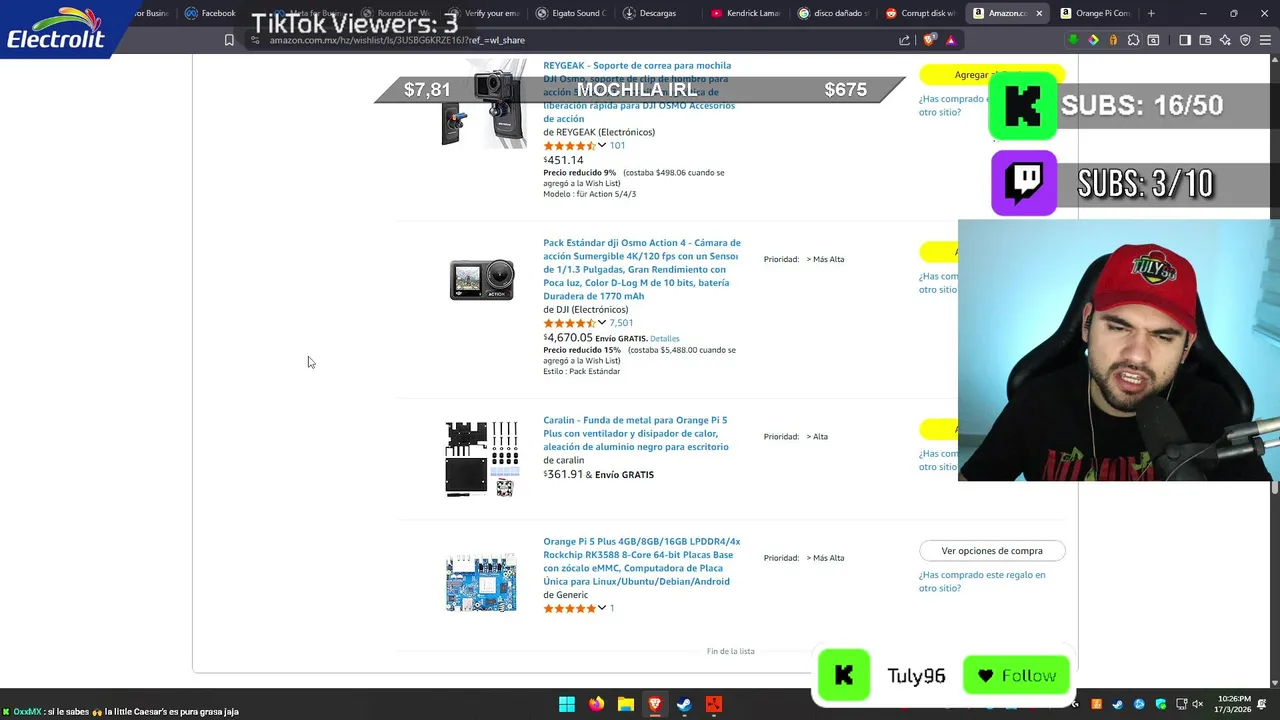Image resolution: width=1280 pixels, height=720 pixels.
Task: Click the network display tray icon
Action: [x=1182, y=705]
